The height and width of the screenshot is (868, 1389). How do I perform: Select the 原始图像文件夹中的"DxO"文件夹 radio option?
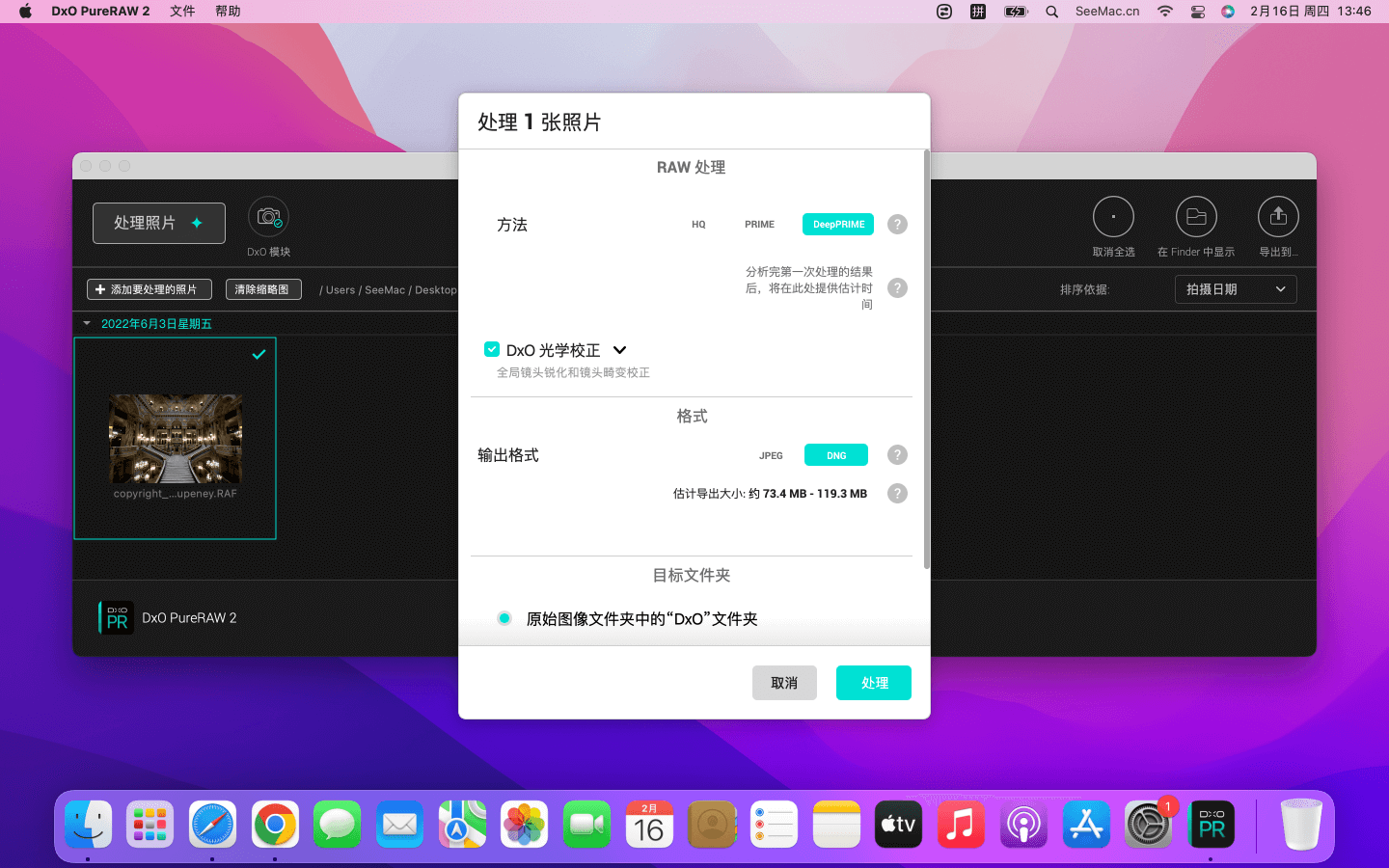(504, 618)
